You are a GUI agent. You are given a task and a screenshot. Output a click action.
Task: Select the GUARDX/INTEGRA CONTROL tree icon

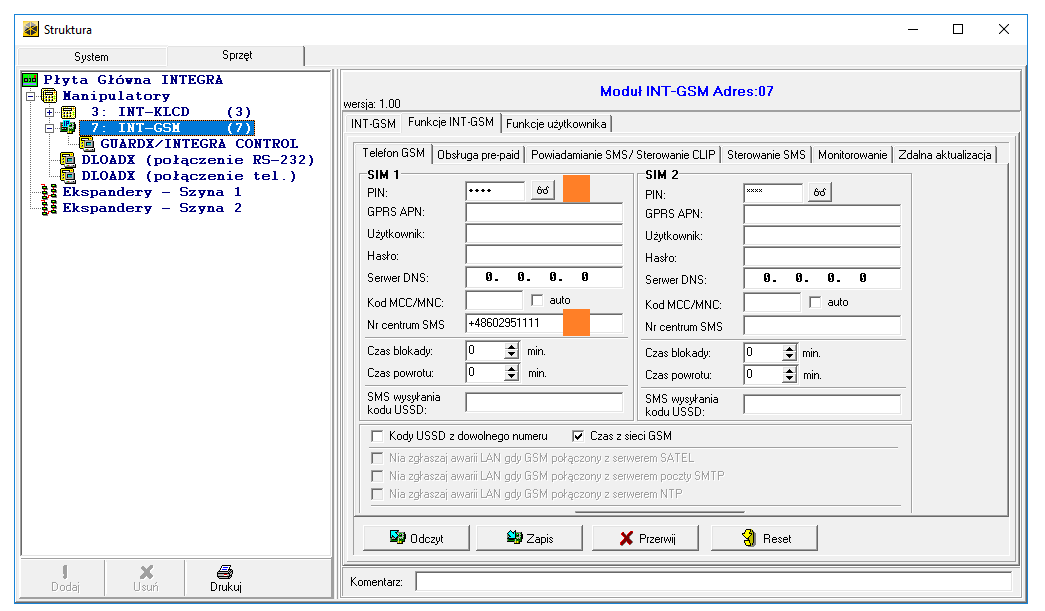point(88,144)
